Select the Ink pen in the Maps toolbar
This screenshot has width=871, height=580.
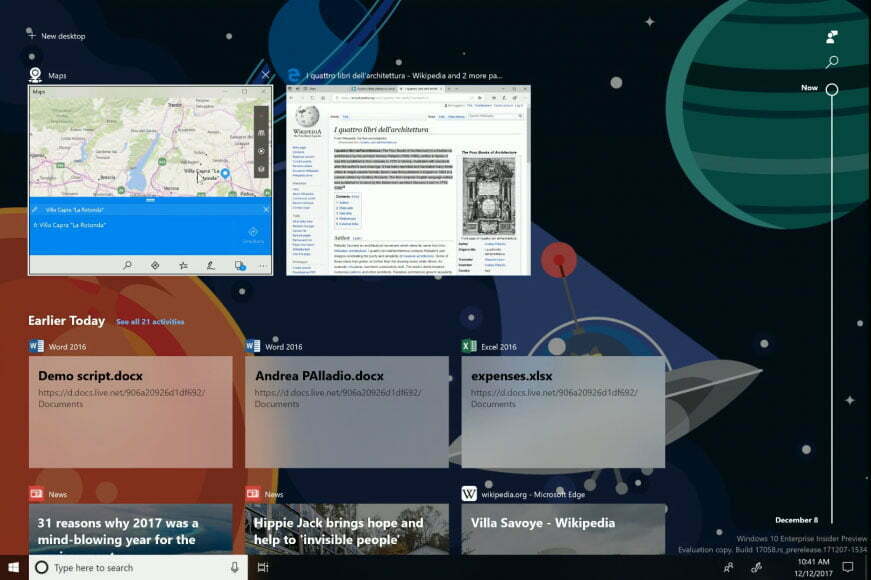pos(211,265)
